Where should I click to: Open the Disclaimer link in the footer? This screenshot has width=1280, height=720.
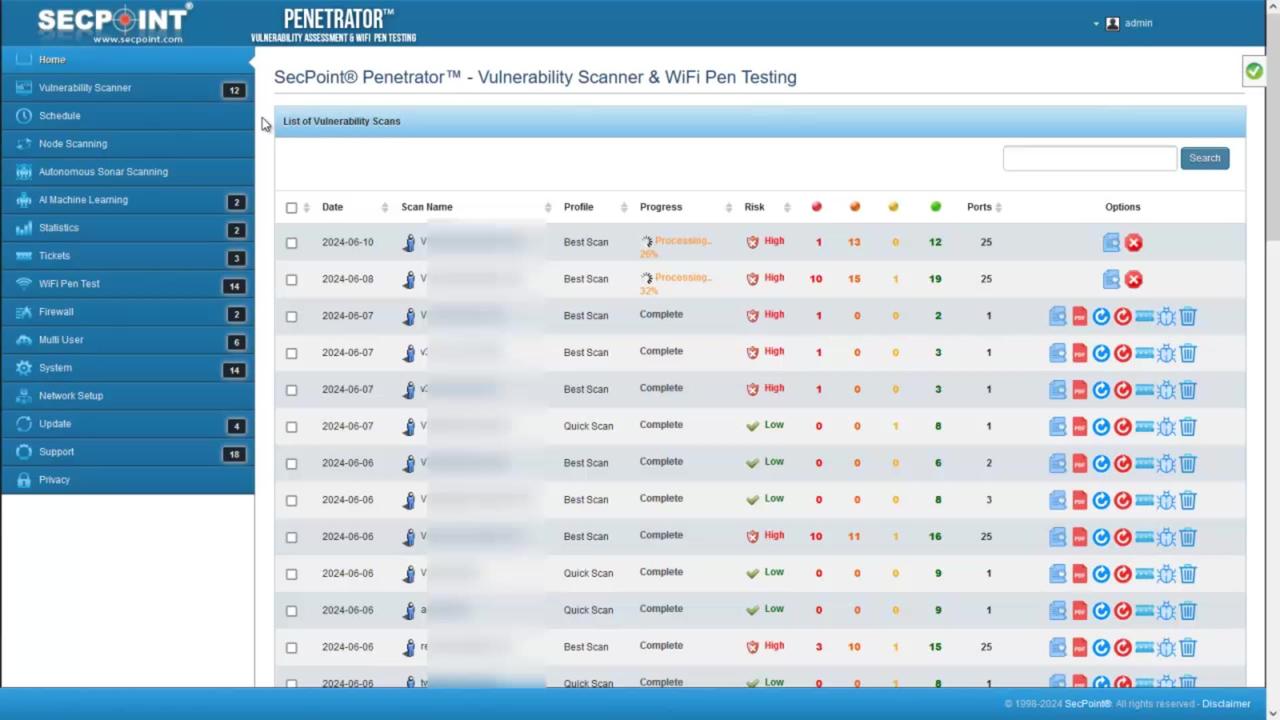click(1227, 703)
